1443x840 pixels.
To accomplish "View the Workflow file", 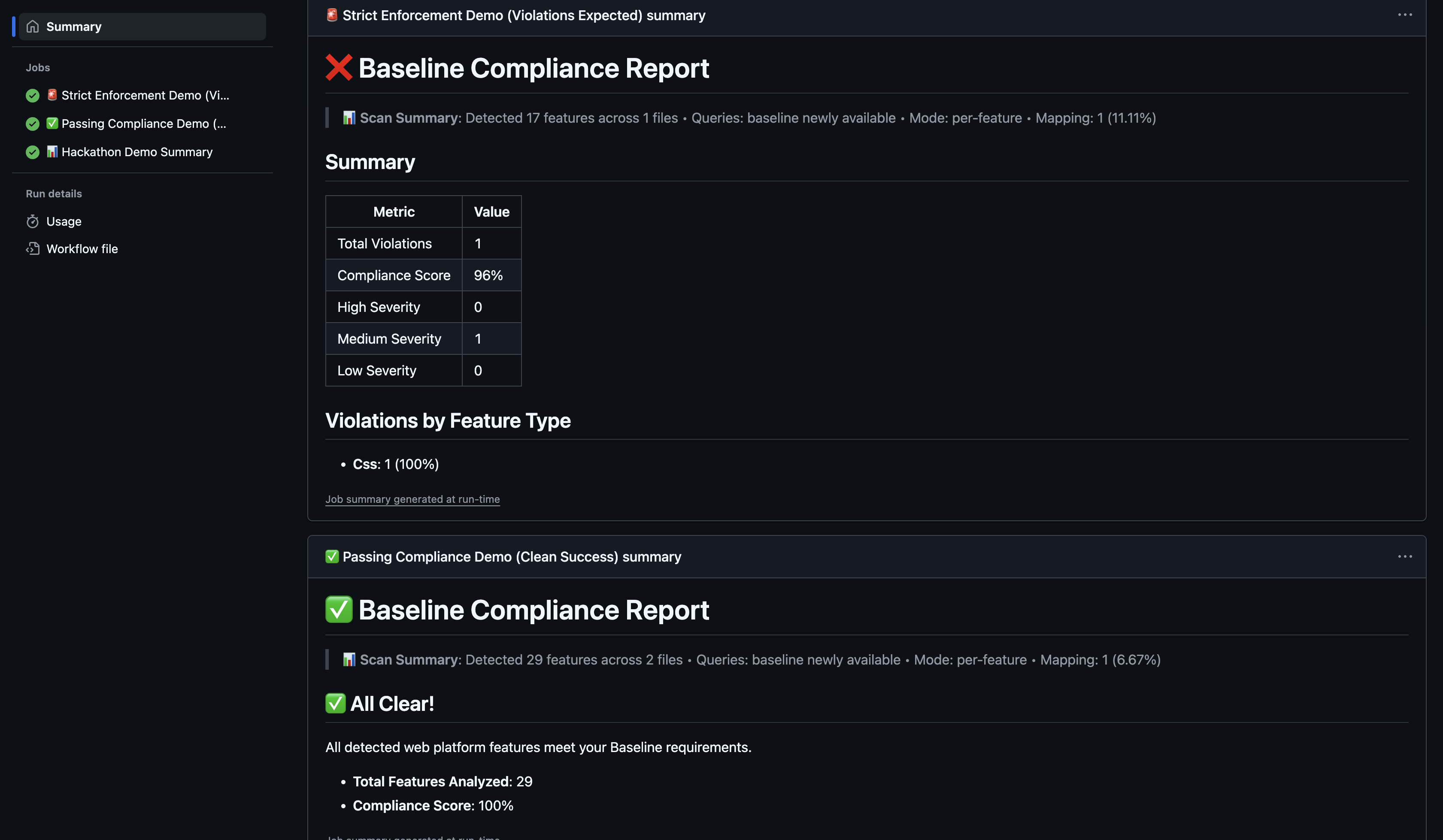I will (82, 249).
